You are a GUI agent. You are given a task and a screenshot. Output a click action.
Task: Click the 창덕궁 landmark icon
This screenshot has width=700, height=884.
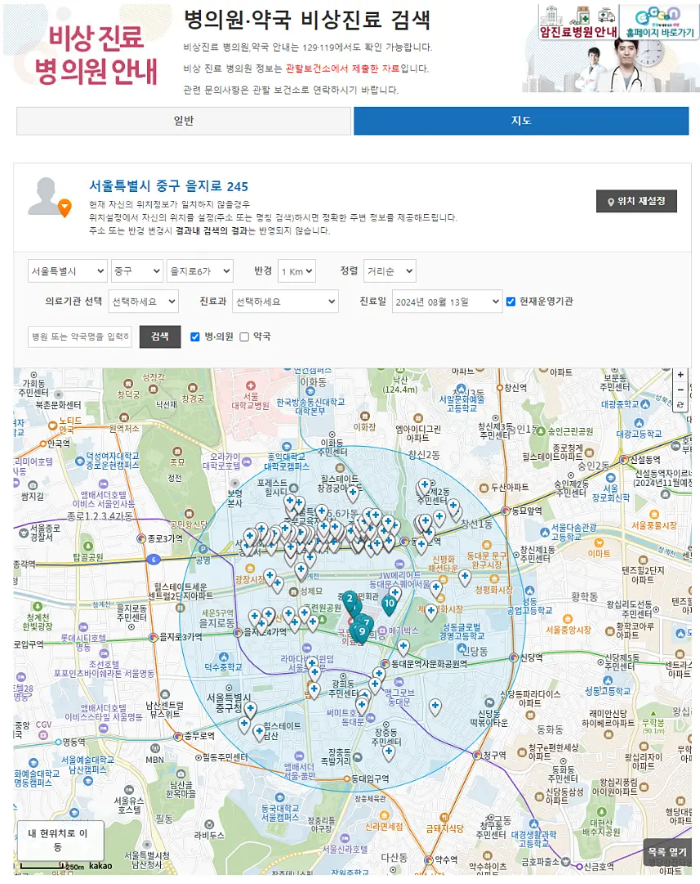point(128,384)
